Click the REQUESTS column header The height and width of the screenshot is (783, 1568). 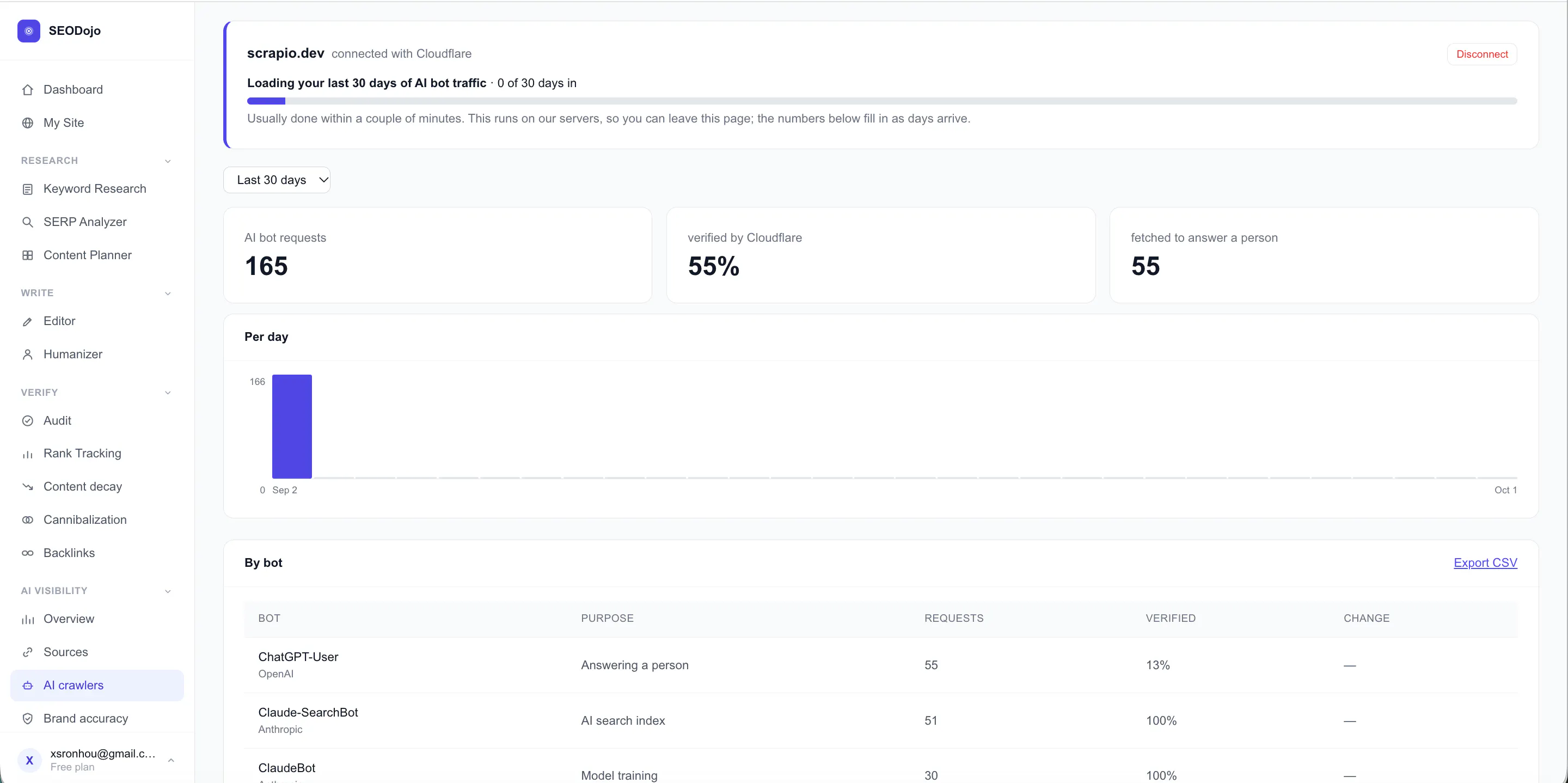click(x=954, y=619)
